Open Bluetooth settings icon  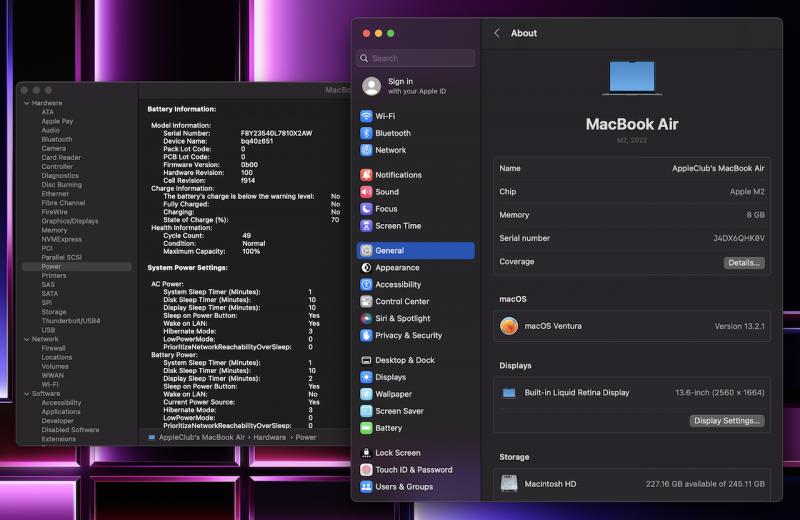(x=366, y=133)
